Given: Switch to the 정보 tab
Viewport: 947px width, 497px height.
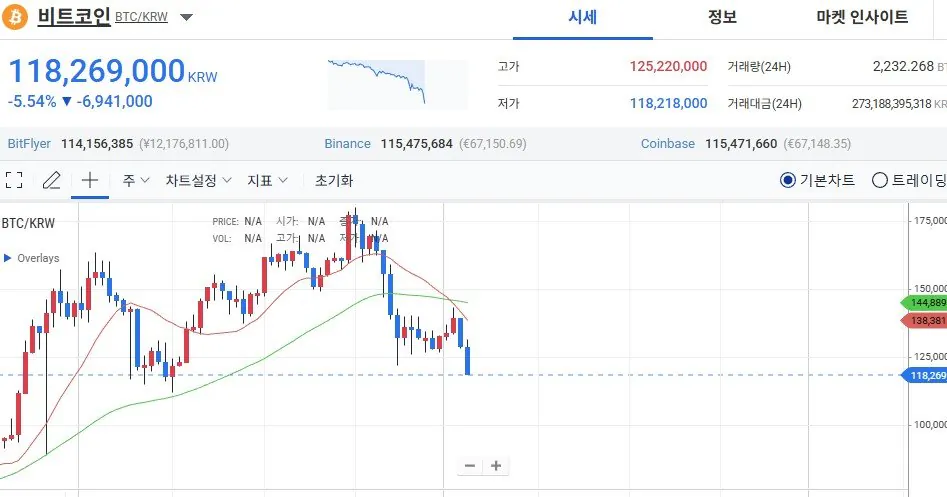Looking at the screenshot, I should [x=722, y=17].
